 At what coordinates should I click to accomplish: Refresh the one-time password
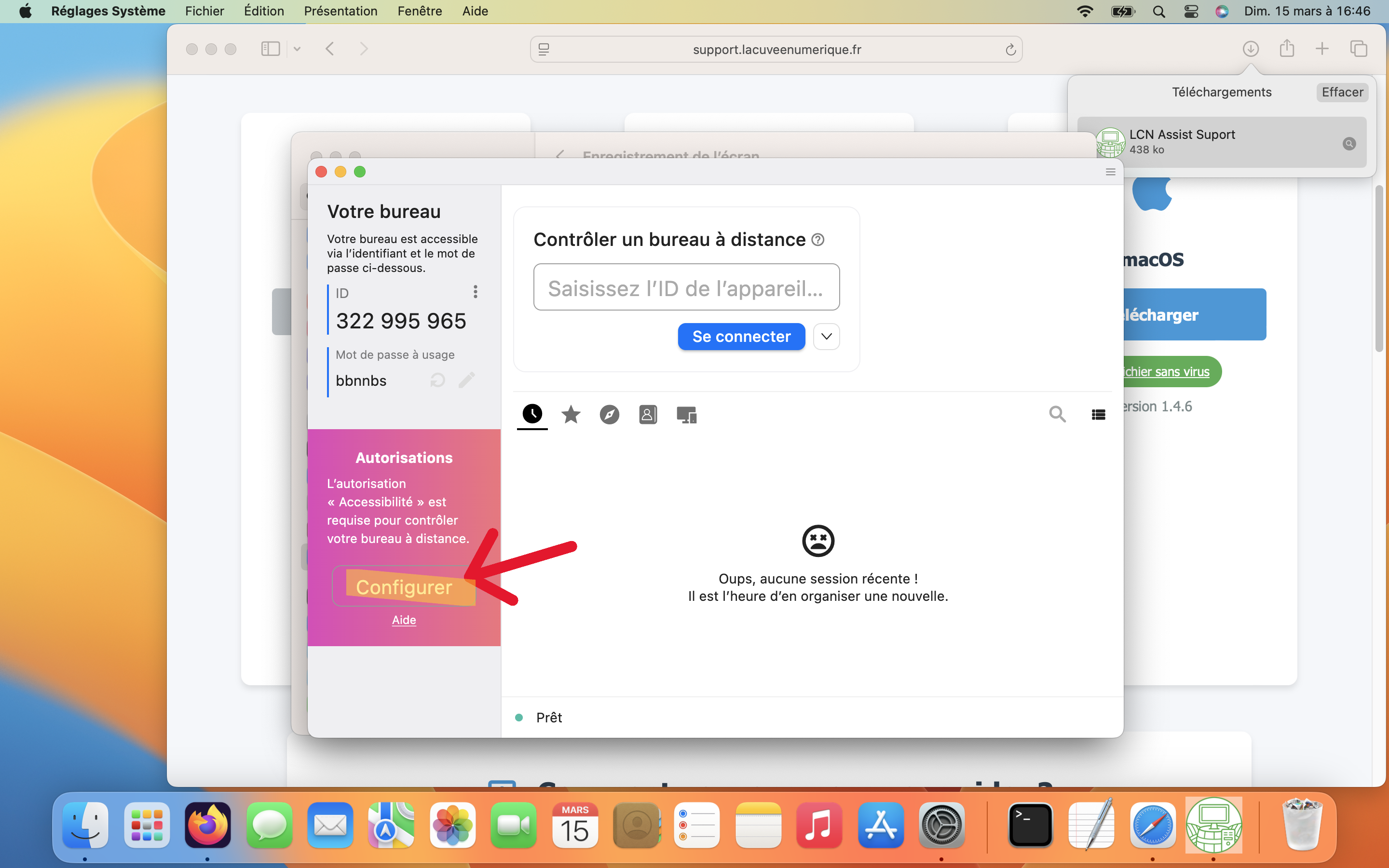pyautogui.click(x=437, y=380)
